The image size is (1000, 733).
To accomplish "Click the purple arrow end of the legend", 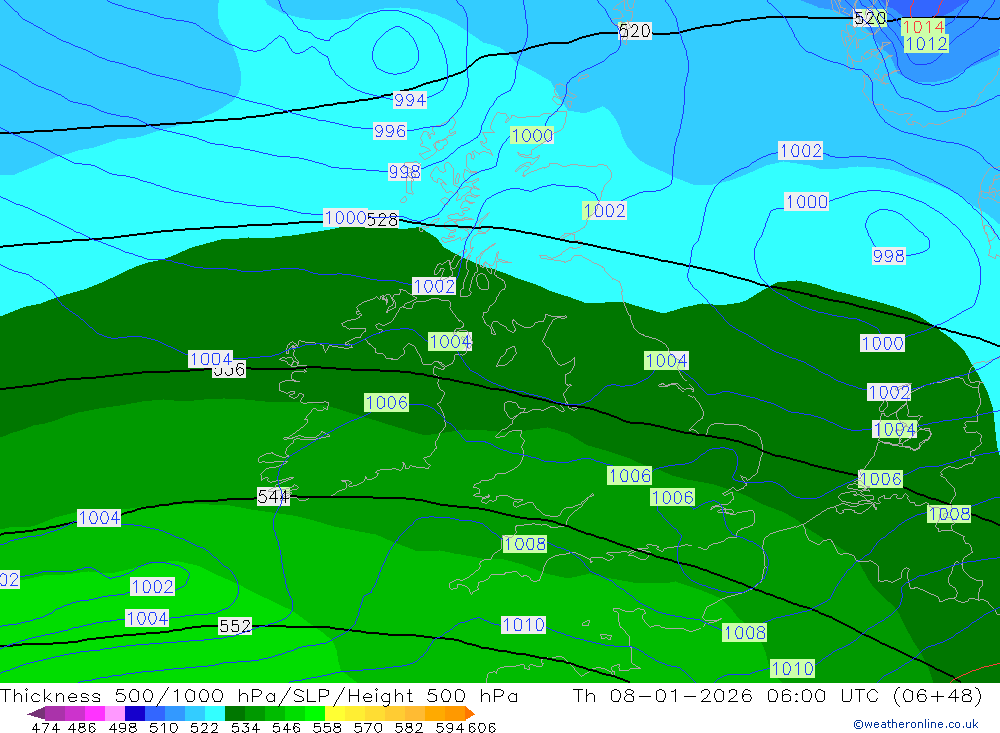I will tap(36, 713).
